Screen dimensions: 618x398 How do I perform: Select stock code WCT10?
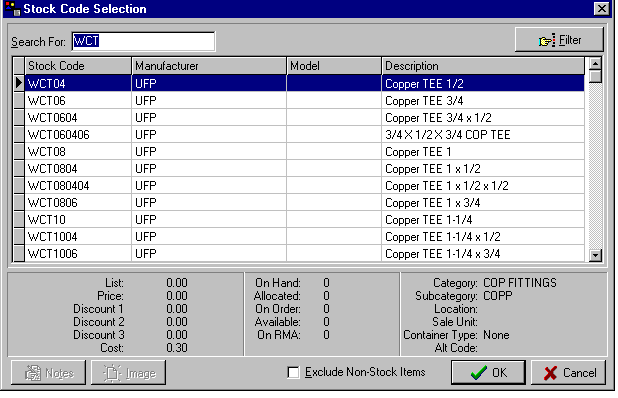(x=47, y=219)
